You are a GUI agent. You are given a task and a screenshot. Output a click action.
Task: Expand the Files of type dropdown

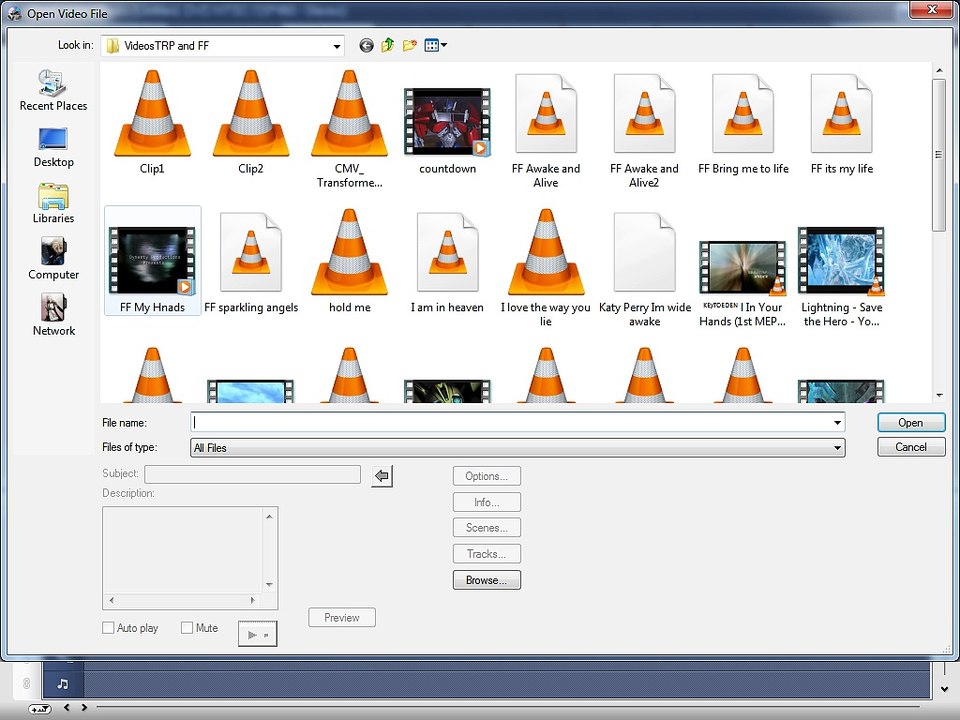point(837,448)
